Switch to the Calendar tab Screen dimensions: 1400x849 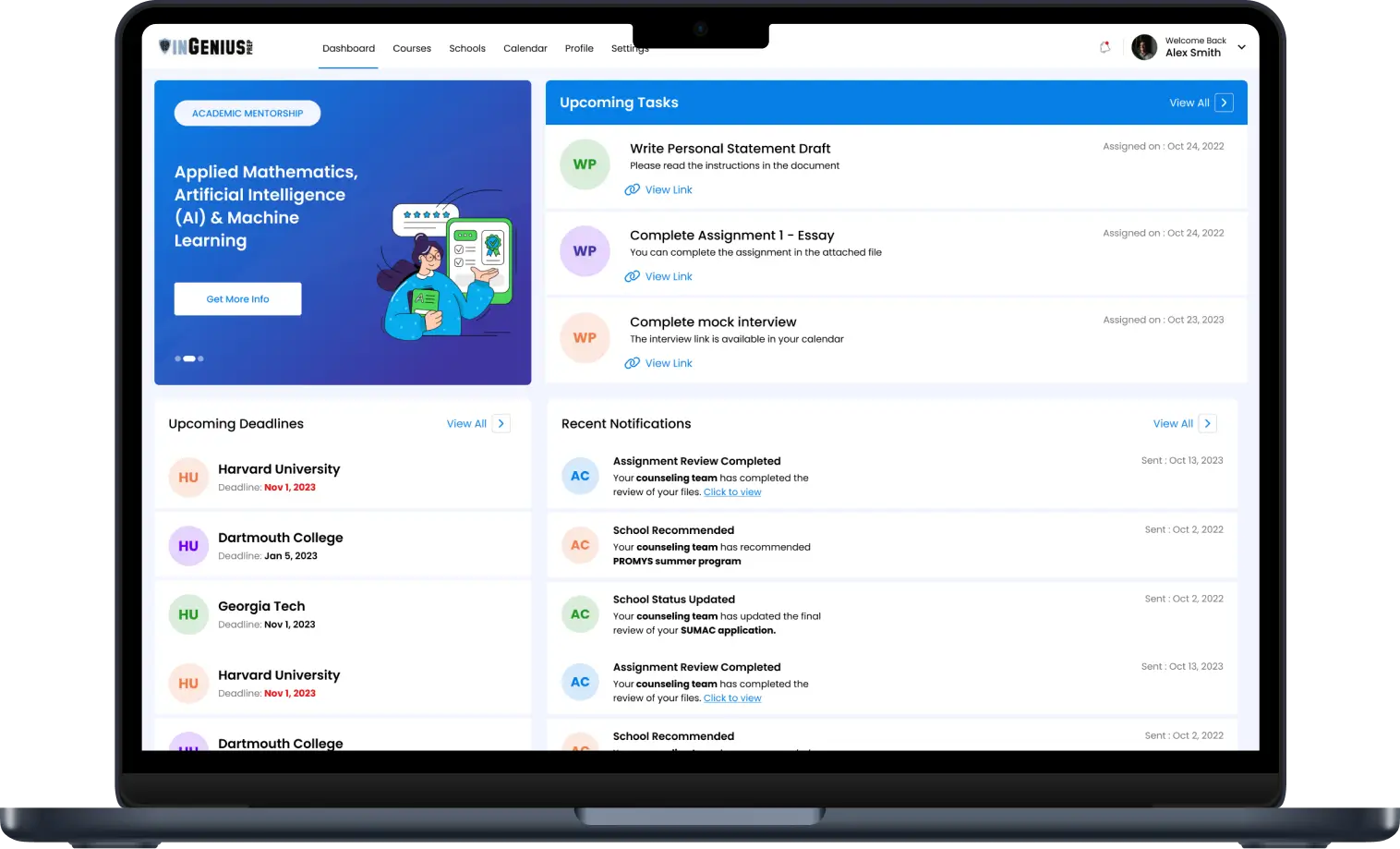point(525,48)
